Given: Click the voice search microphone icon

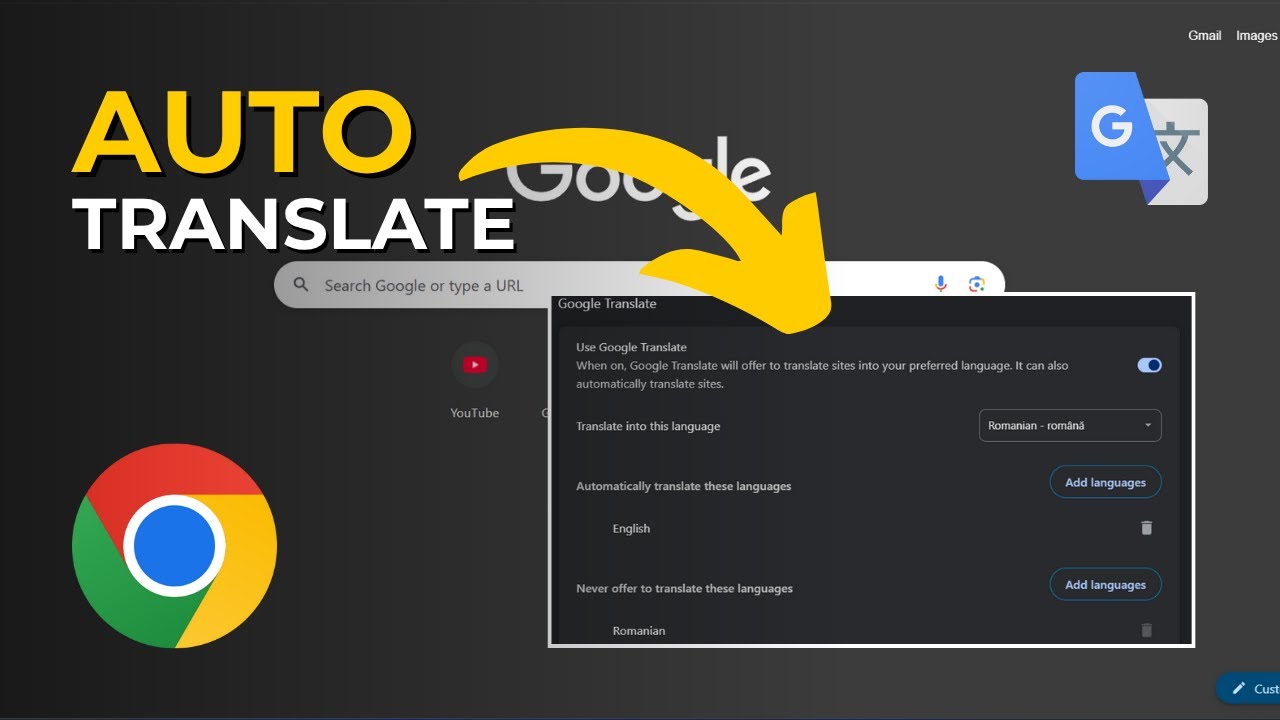Looking at the screenshot, I should pos(940,284).
